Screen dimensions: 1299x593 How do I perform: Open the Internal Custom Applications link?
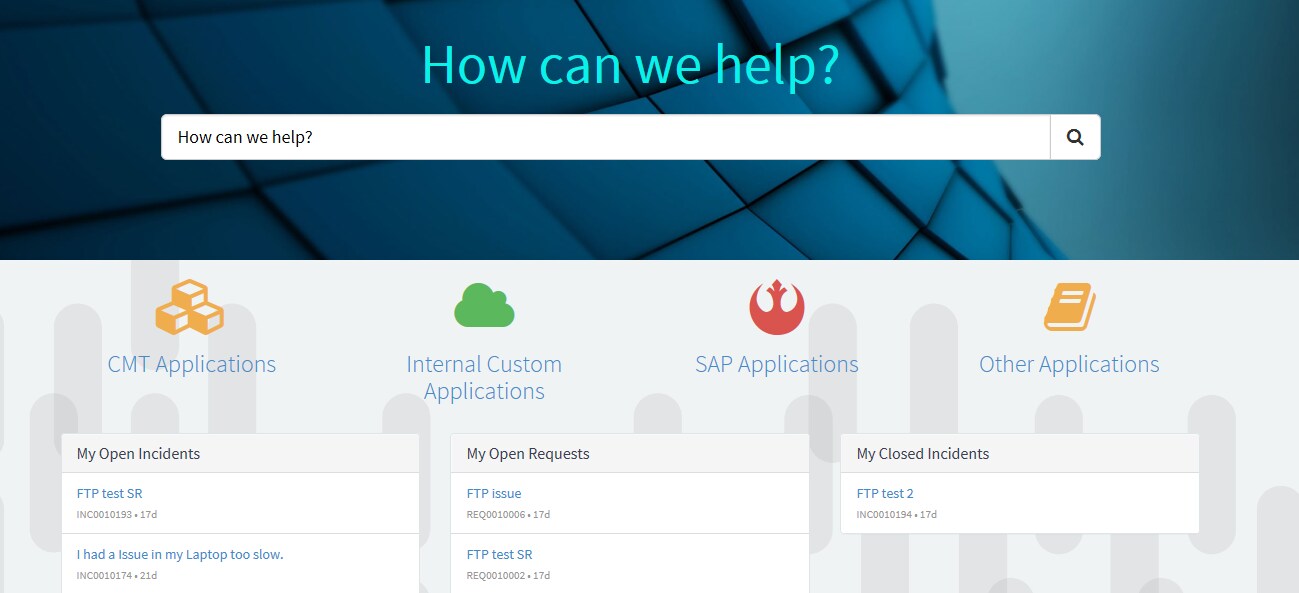tap(484, 377)
